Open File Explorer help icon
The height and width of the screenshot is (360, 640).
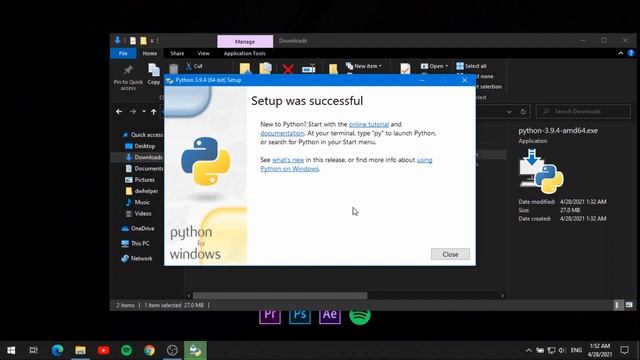point(631,53)
